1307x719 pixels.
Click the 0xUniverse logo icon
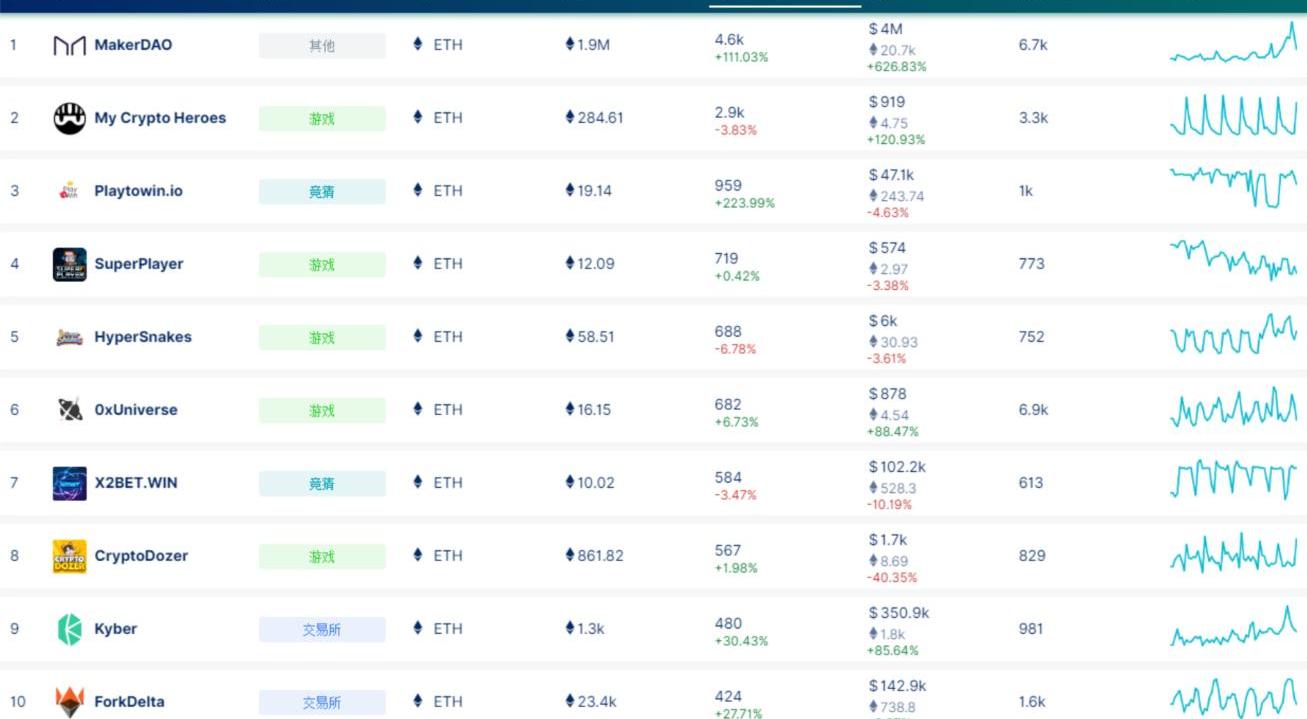coord(69,410)
